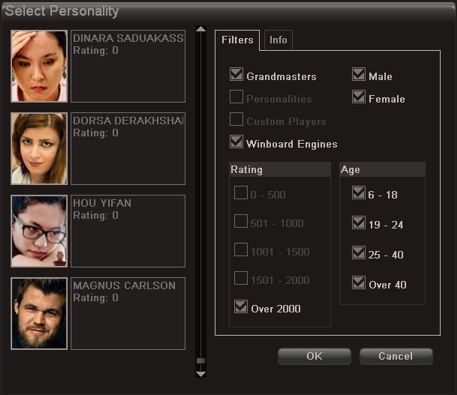457x395 pixels.
Task: Check the 1001 - 1500 rating box
Action: (x=241, y=250)
